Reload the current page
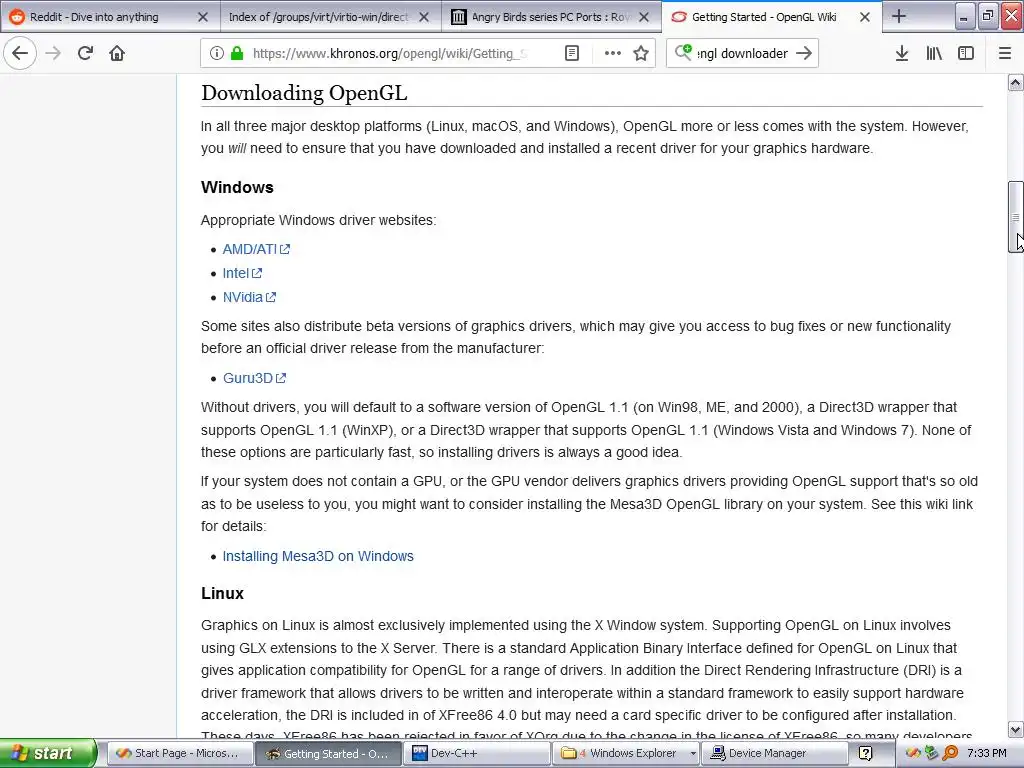 85,53
